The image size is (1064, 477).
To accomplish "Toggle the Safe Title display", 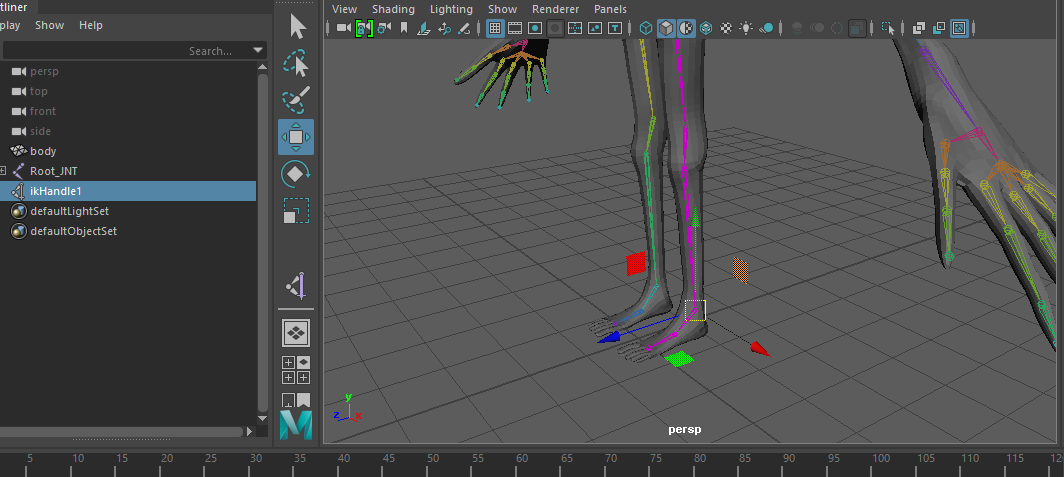I will (615, 28).
